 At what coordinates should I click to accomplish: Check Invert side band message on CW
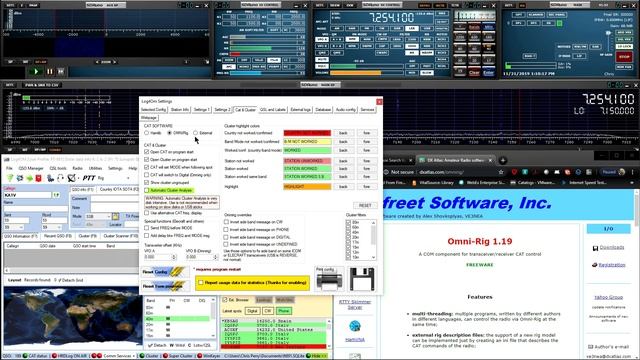[226, 222]
